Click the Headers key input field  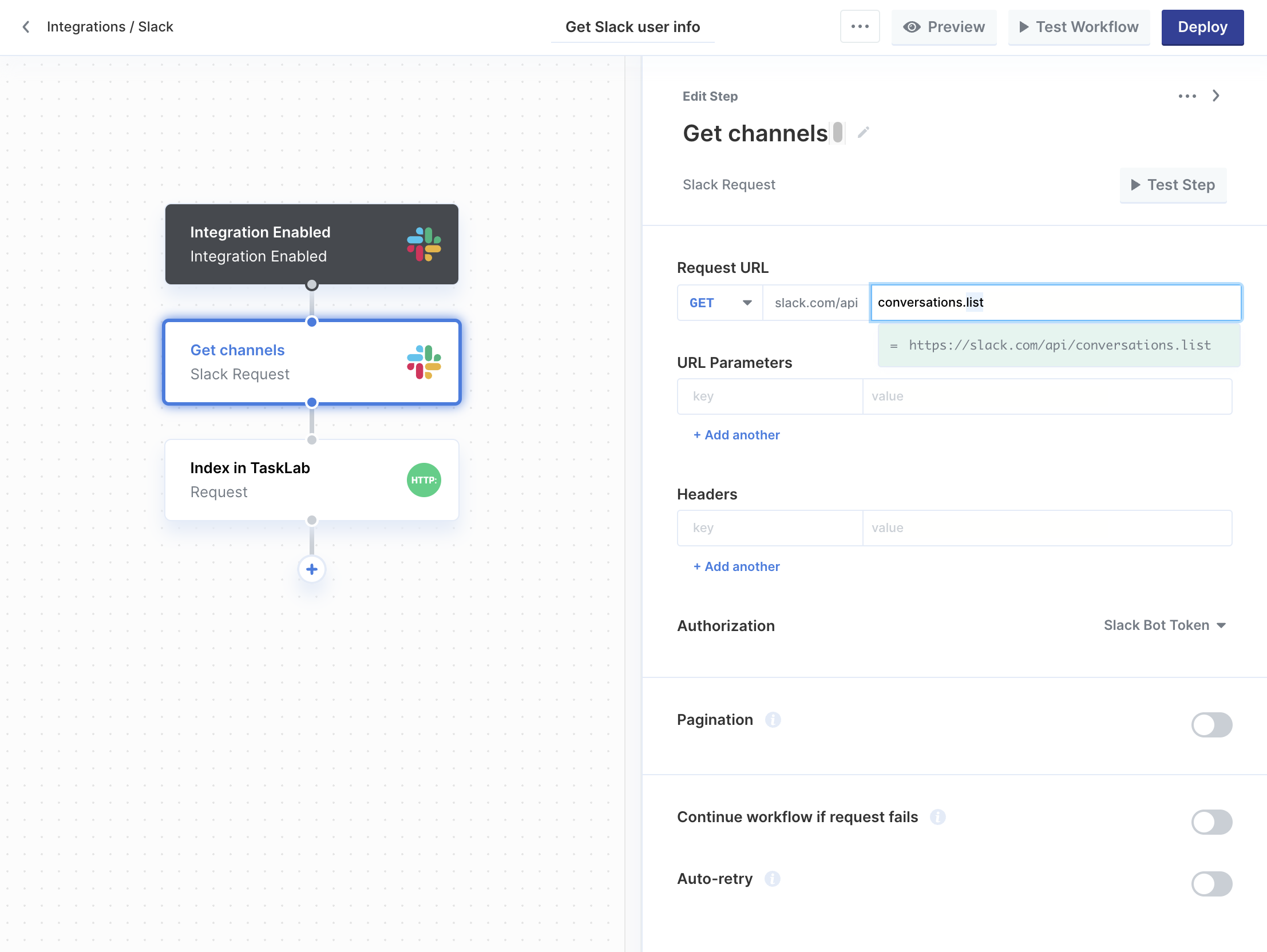point(769,527)
